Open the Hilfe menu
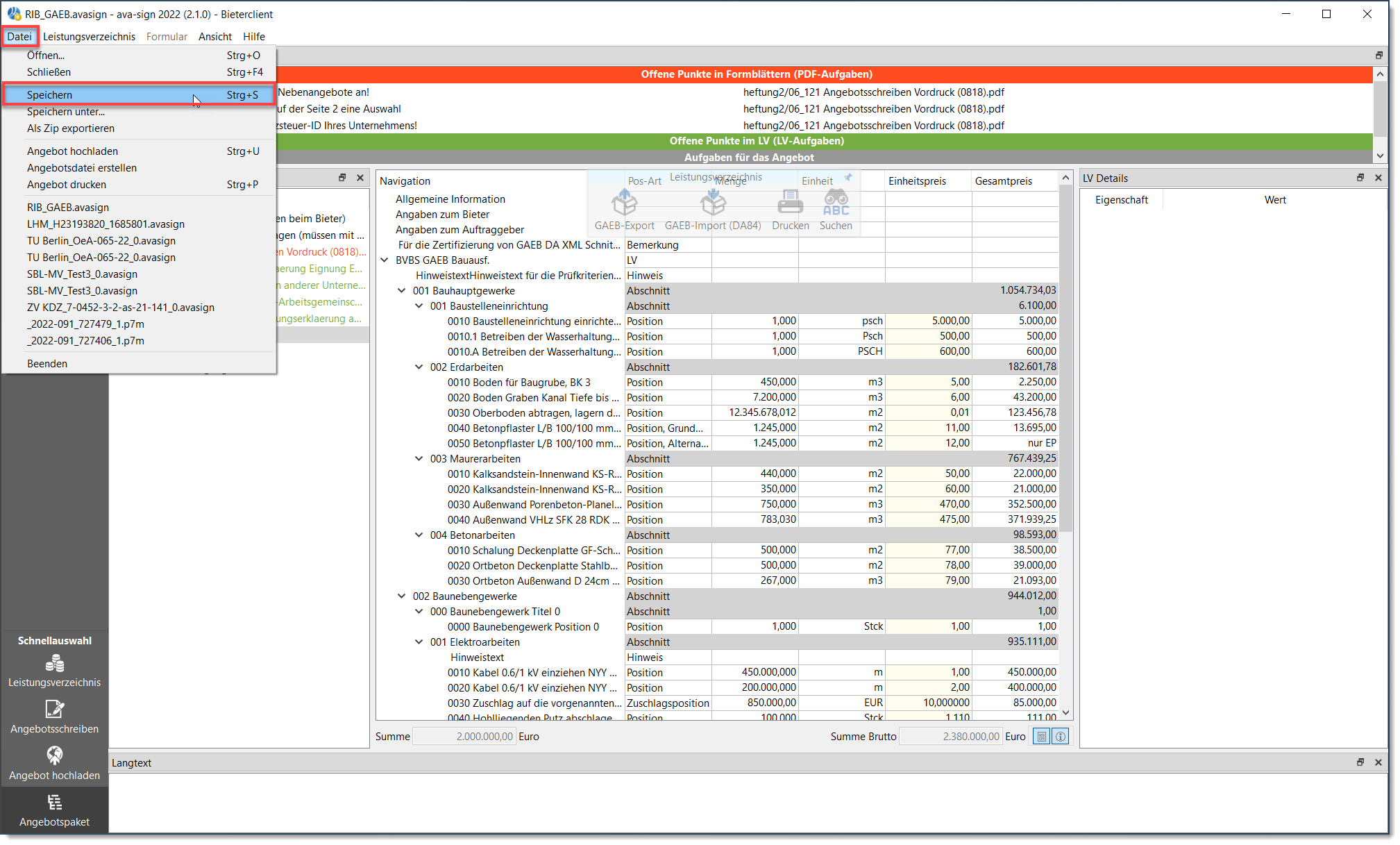The image size is (1400, 845). coord(254,37)
